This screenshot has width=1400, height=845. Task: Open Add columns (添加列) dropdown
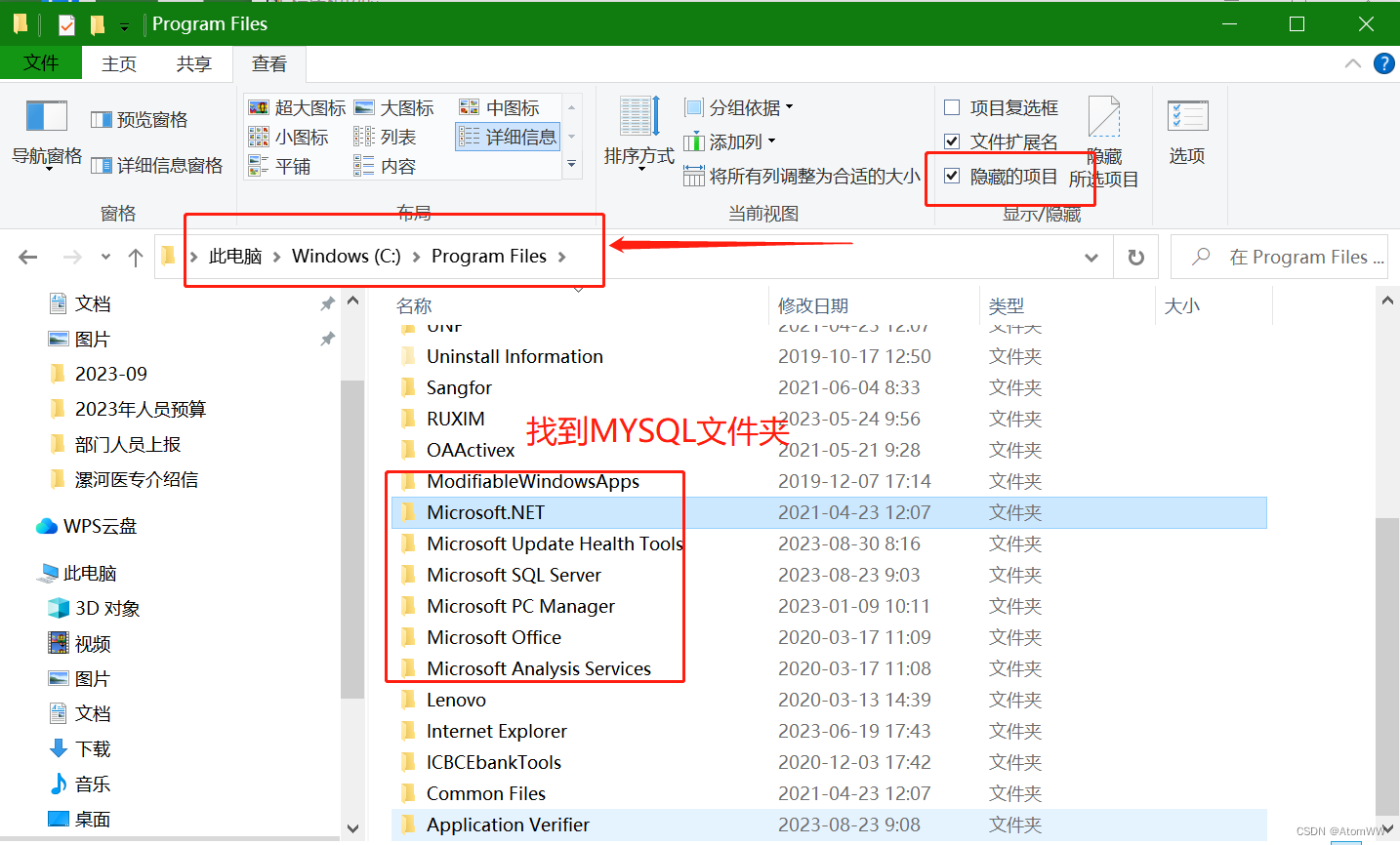(x=729, y=141)
